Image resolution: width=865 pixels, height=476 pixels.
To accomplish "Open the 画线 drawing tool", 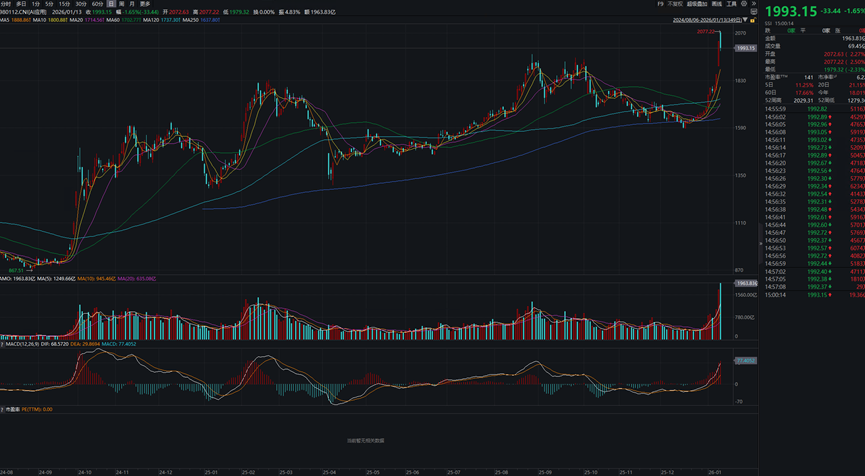I will pyautogui.click(x=717, y=4).
